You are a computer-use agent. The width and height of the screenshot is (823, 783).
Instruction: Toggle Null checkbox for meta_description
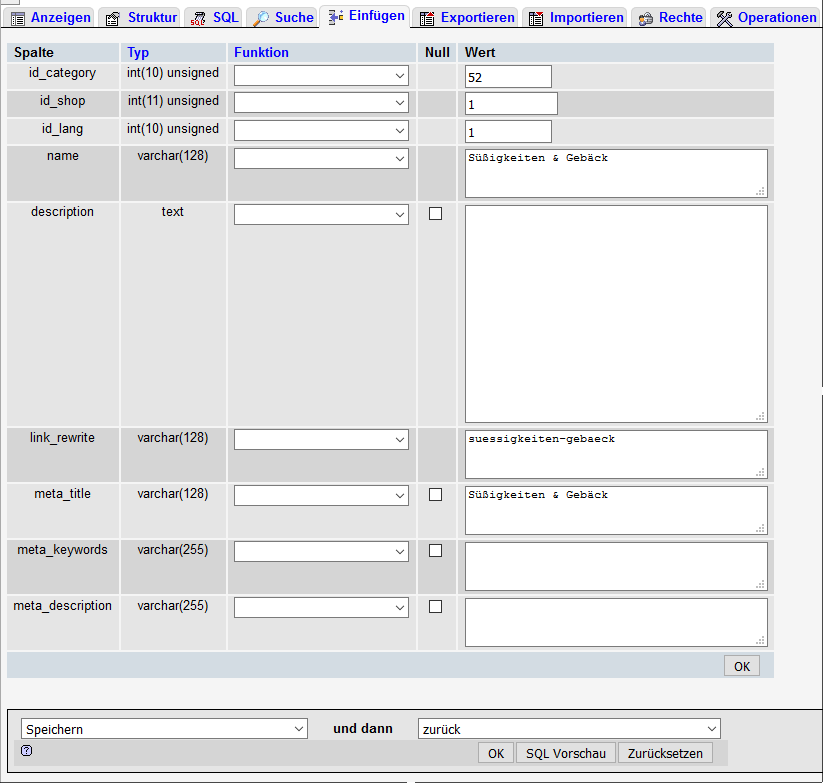click(435, 607)
